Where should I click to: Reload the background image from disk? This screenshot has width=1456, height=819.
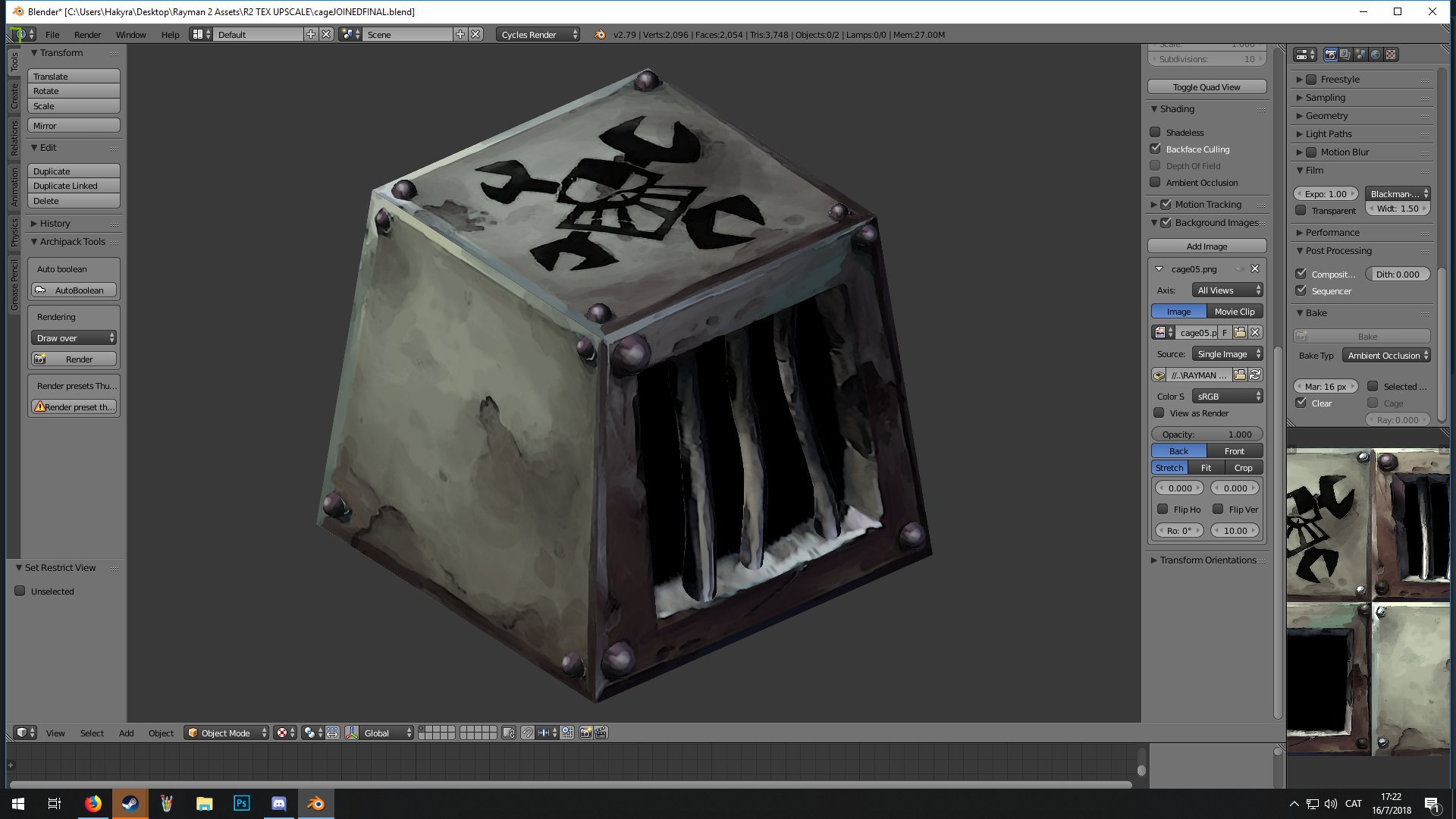pyautogui.click(x=1255, y=375)
